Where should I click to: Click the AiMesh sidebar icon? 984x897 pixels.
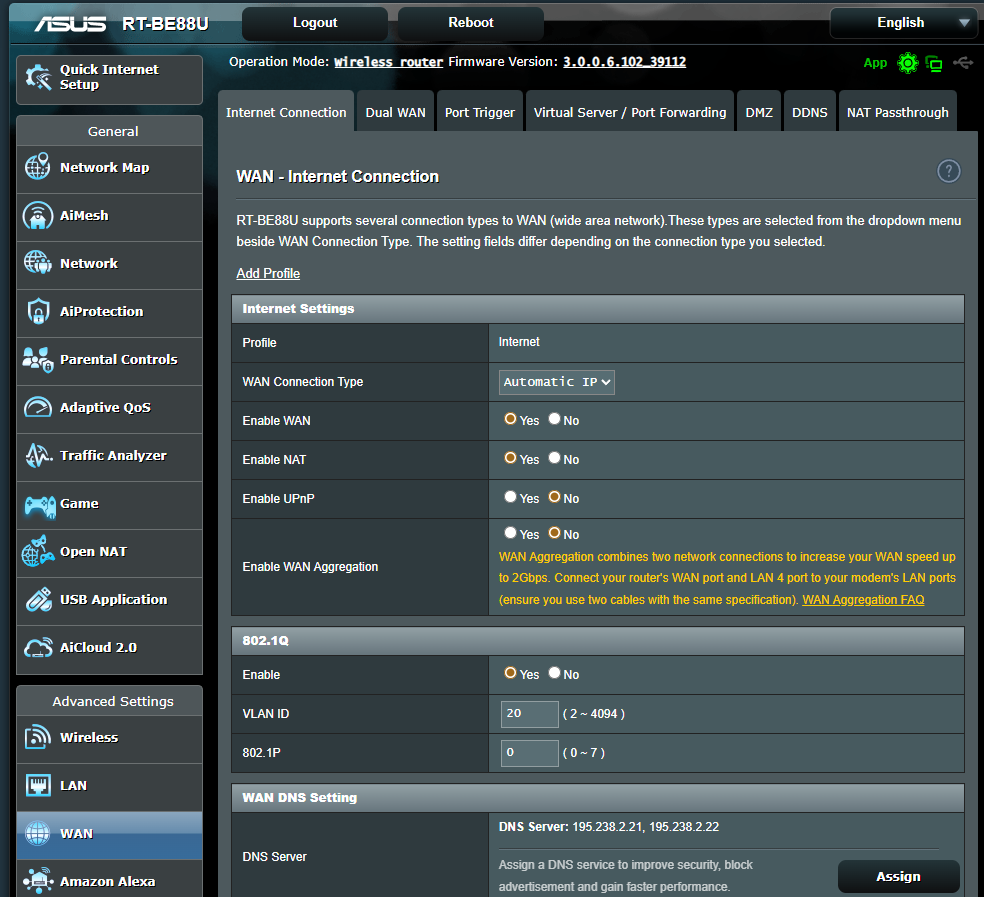click(38, 216)
